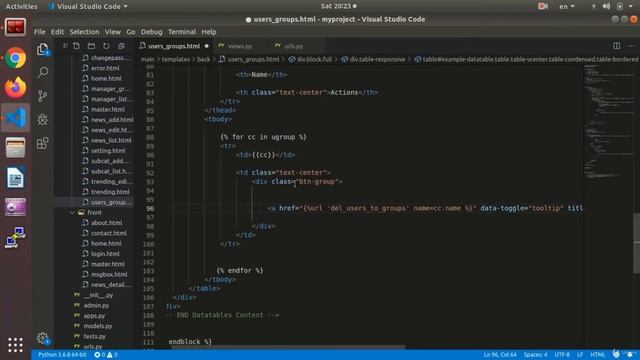Image resolution: width=640 pixels, height=360 pixels.
Task: Select Python 3.6.8 64-bit interpreter status
Action: (62, 355)
